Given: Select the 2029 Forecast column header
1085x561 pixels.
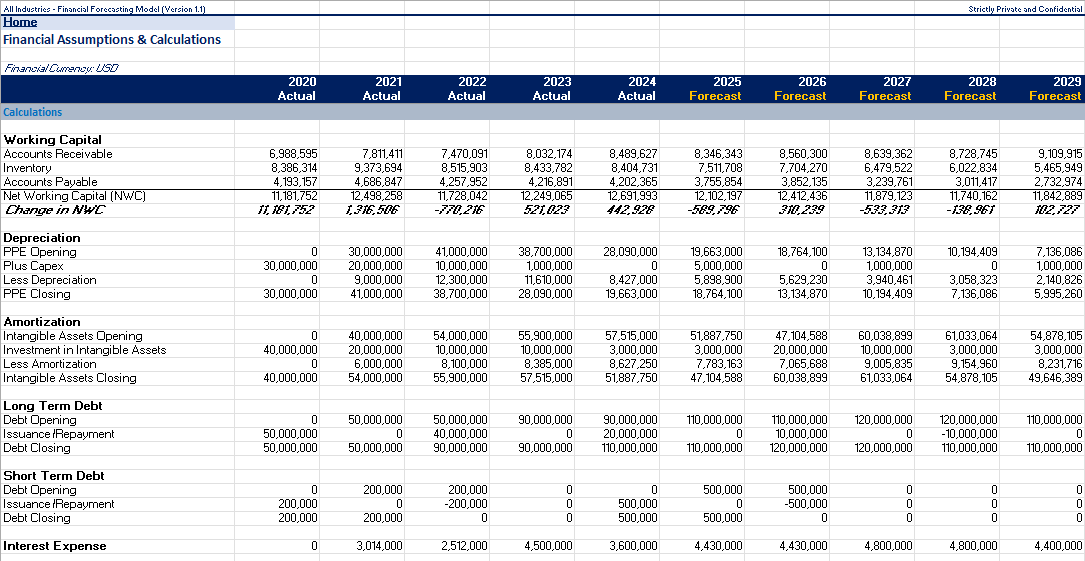Looking at the screenshot, I should [1055, 89].
